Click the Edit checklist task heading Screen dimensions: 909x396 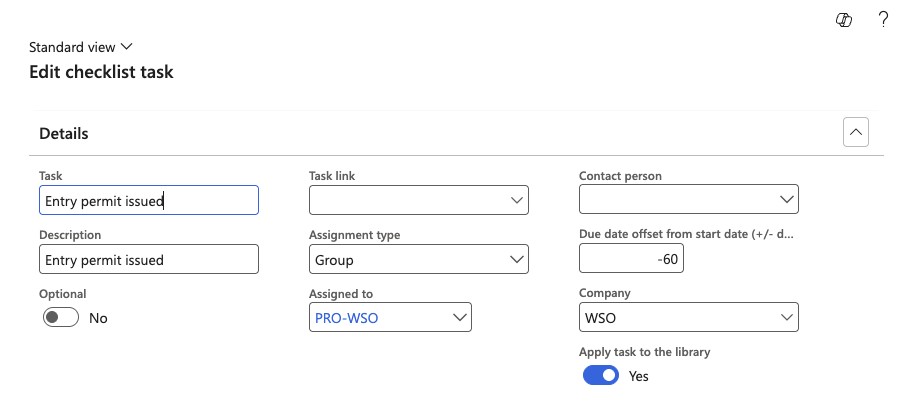click(x=101, y=72)
